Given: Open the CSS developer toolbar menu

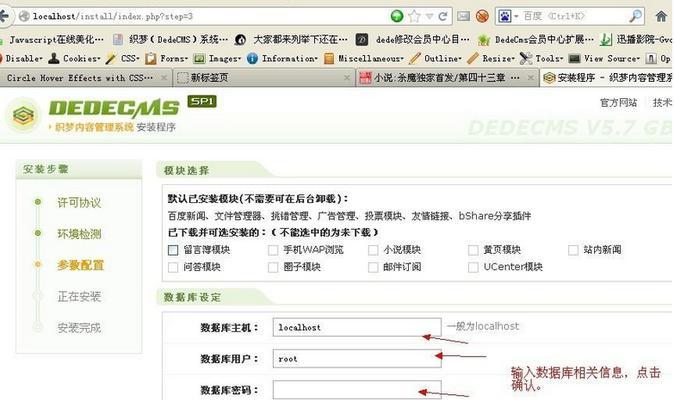Looking at the screenshot, I should point(123,58).
